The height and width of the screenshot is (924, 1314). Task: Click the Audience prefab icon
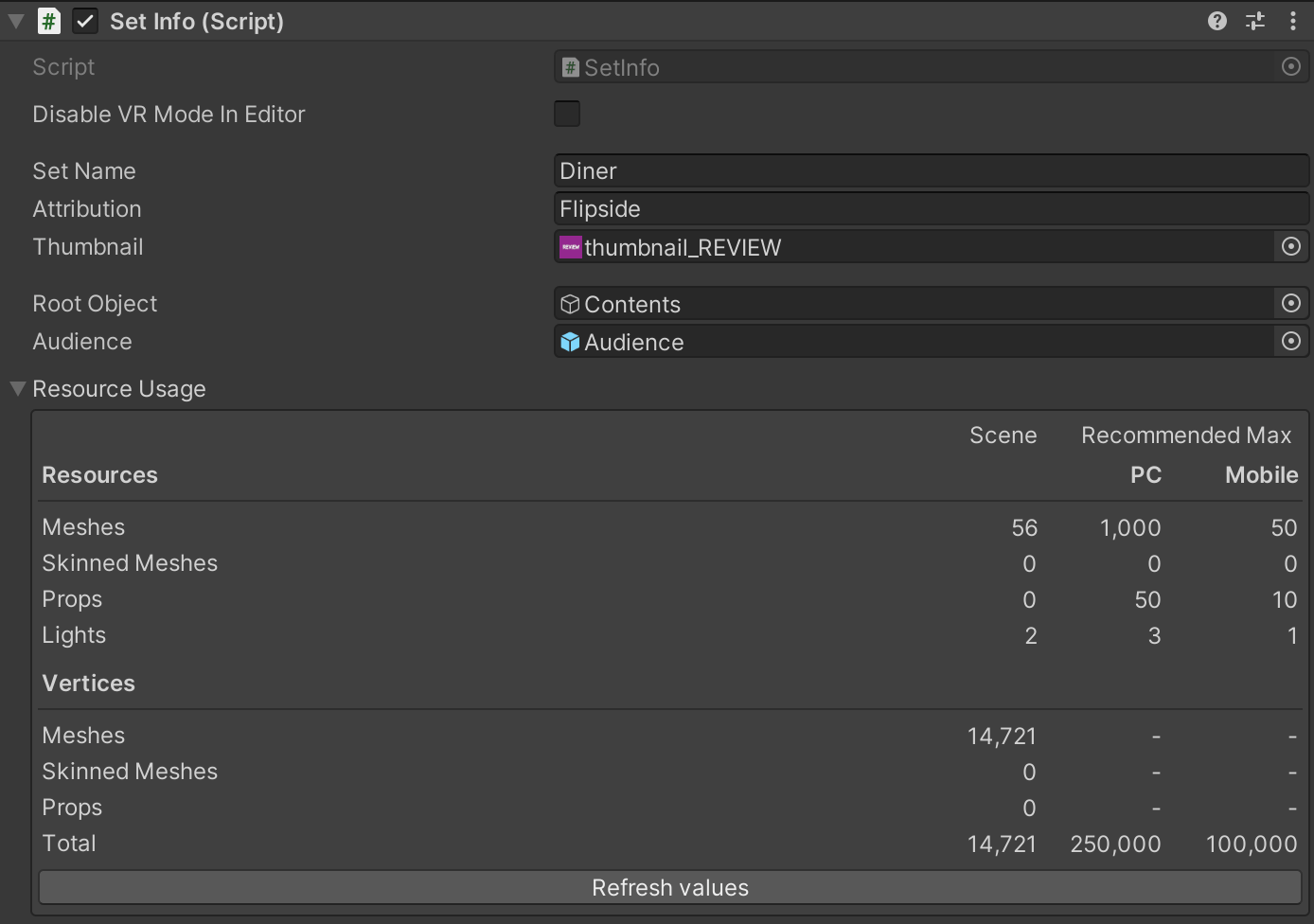coord(570,341)
